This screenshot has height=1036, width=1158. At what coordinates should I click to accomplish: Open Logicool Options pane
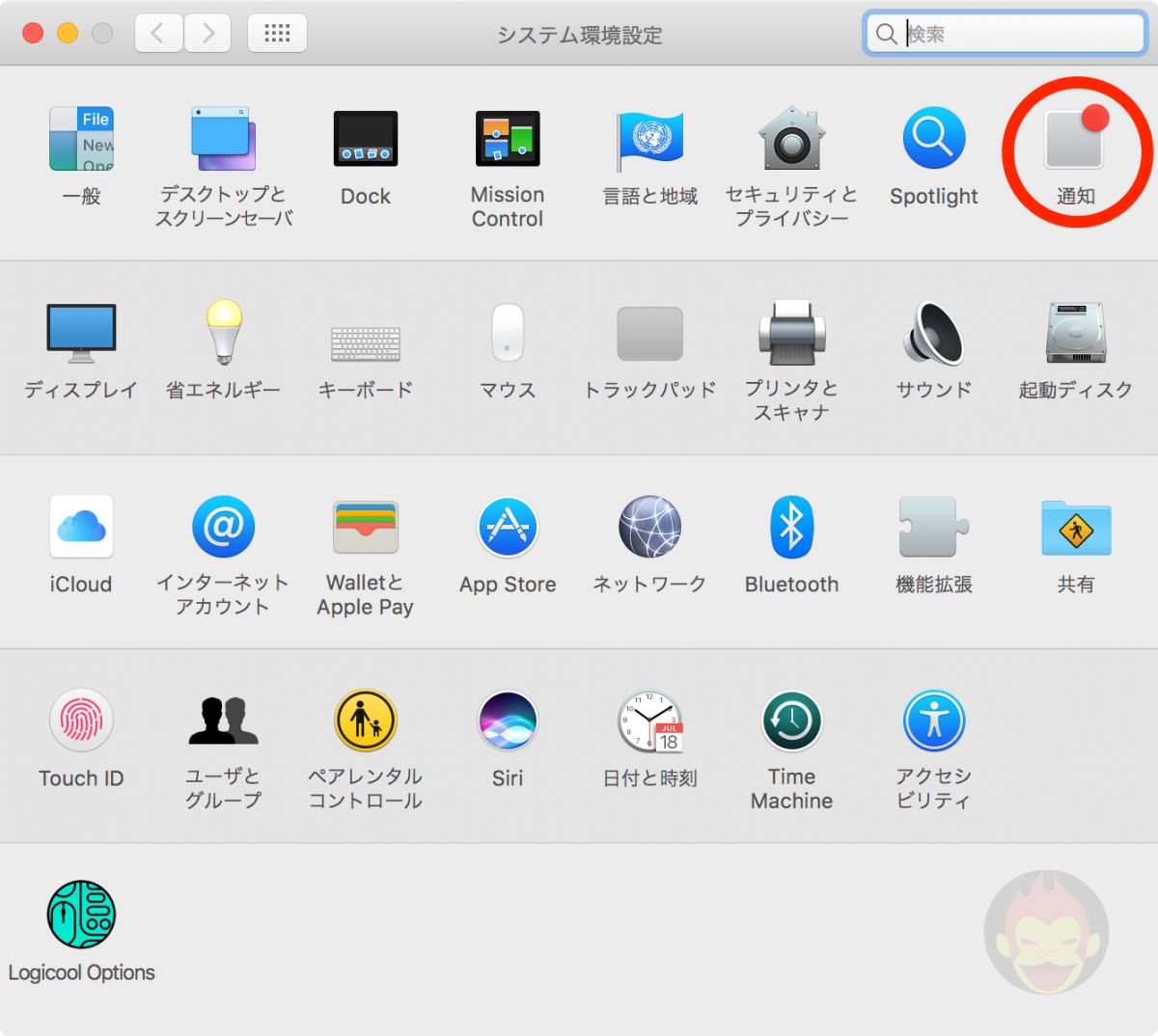pyautogui.click(x=81, y=914)
